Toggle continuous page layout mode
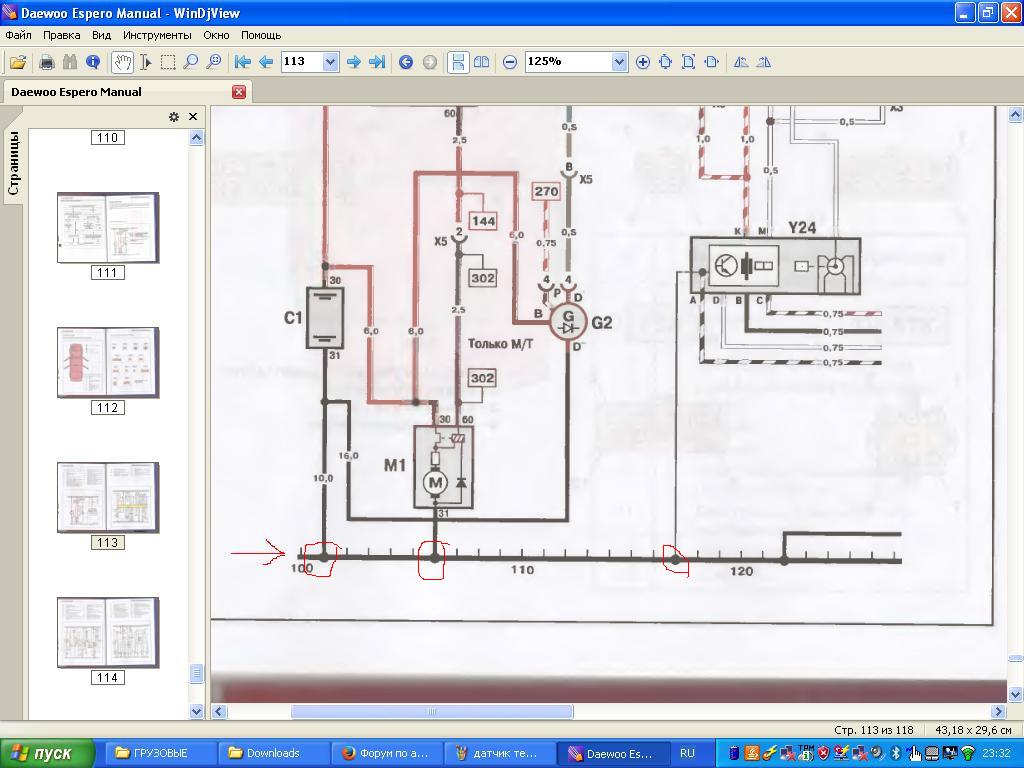Viewport: 1024px width, 768px height. (x=458, y=62)
